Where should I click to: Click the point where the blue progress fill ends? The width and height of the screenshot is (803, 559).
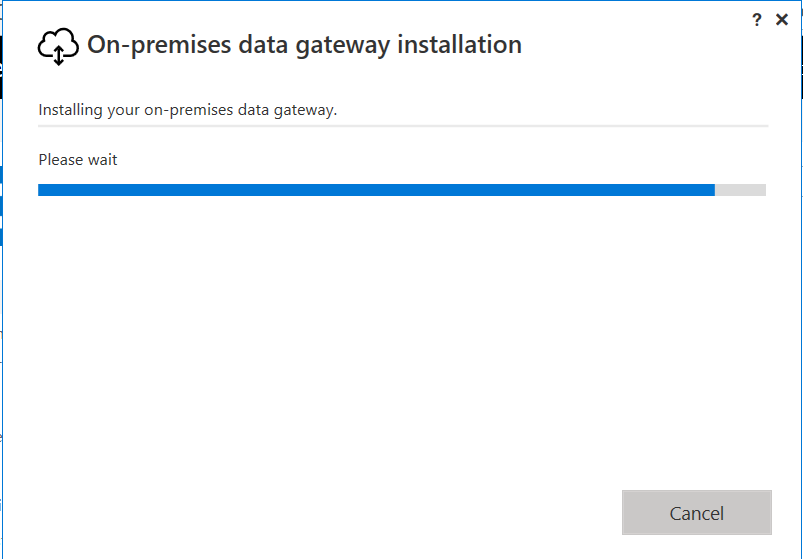(715, 190)
